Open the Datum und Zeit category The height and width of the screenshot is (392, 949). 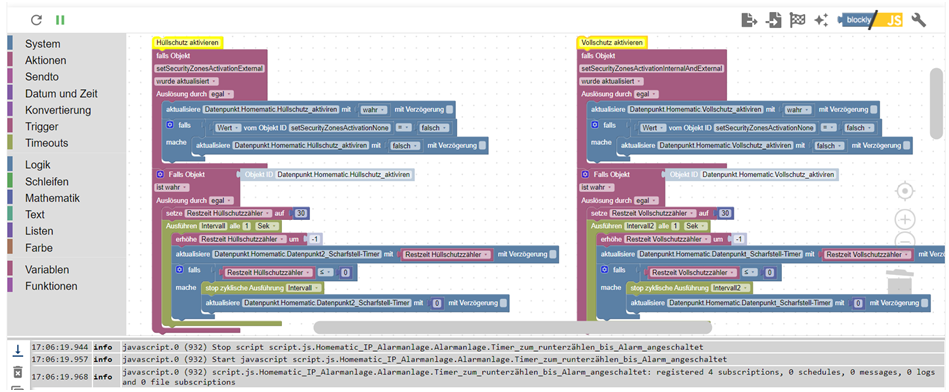61,94
